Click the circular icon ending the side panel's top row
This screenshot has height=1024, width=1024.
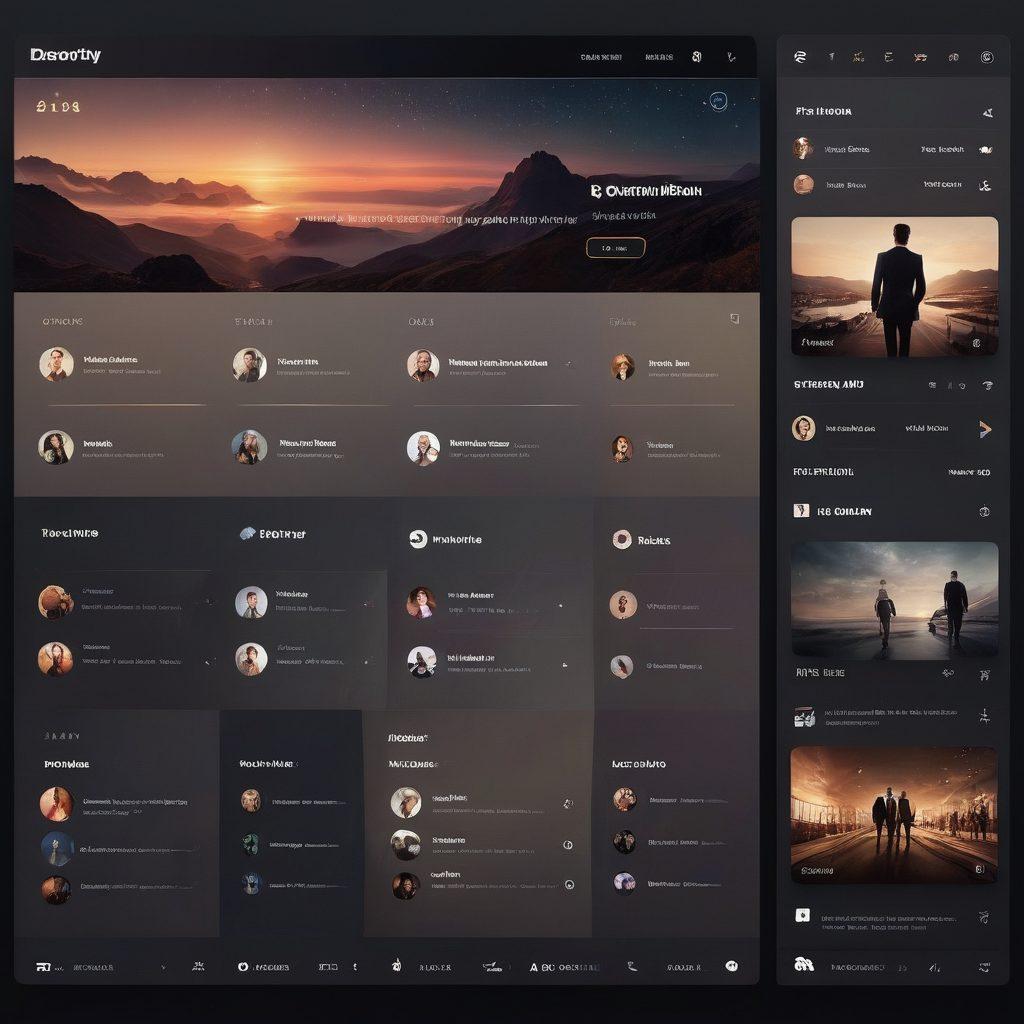pos(986,58)
